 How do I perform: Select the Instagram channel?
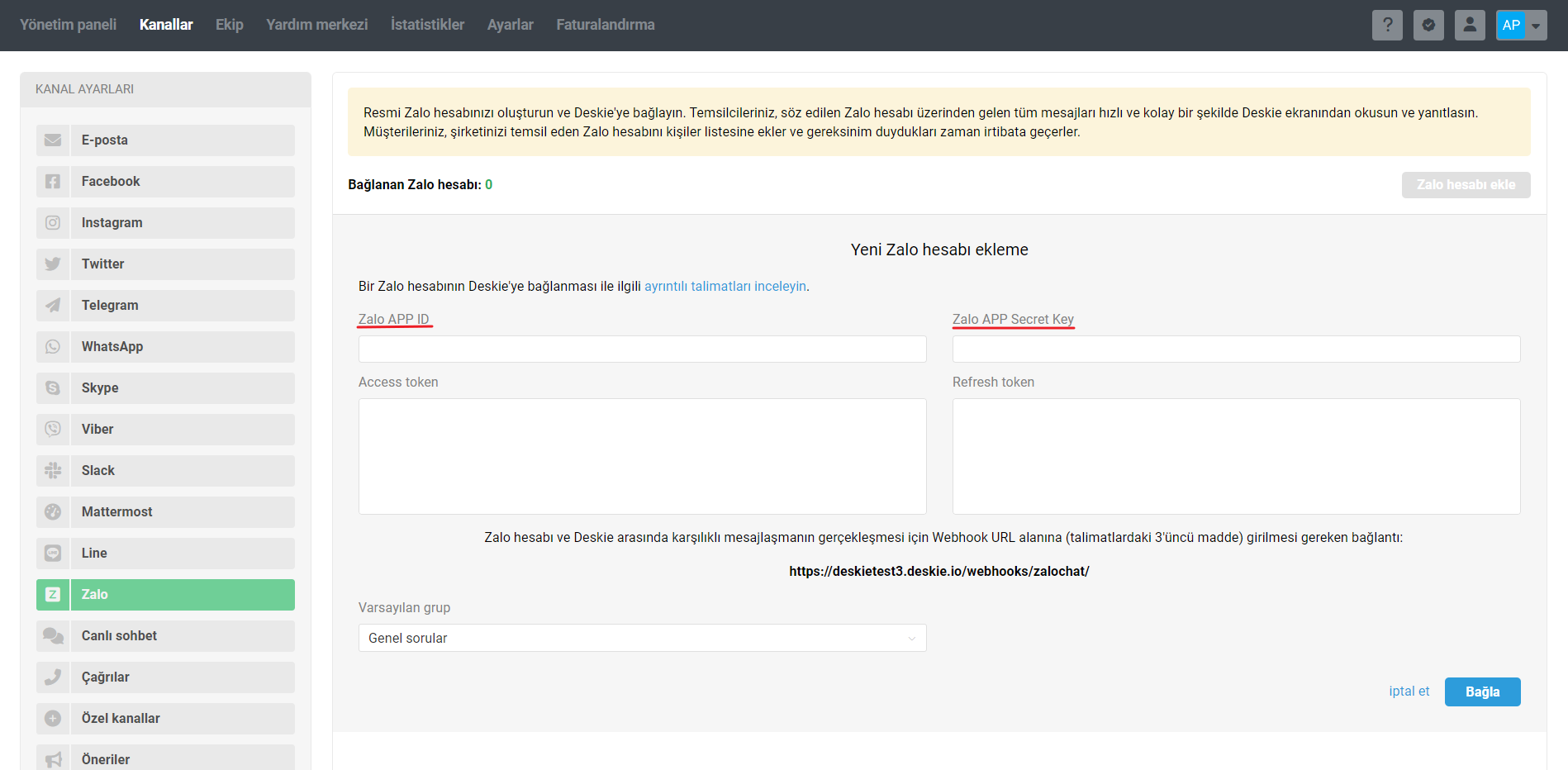pyautogui.click(x=165, y=223)
